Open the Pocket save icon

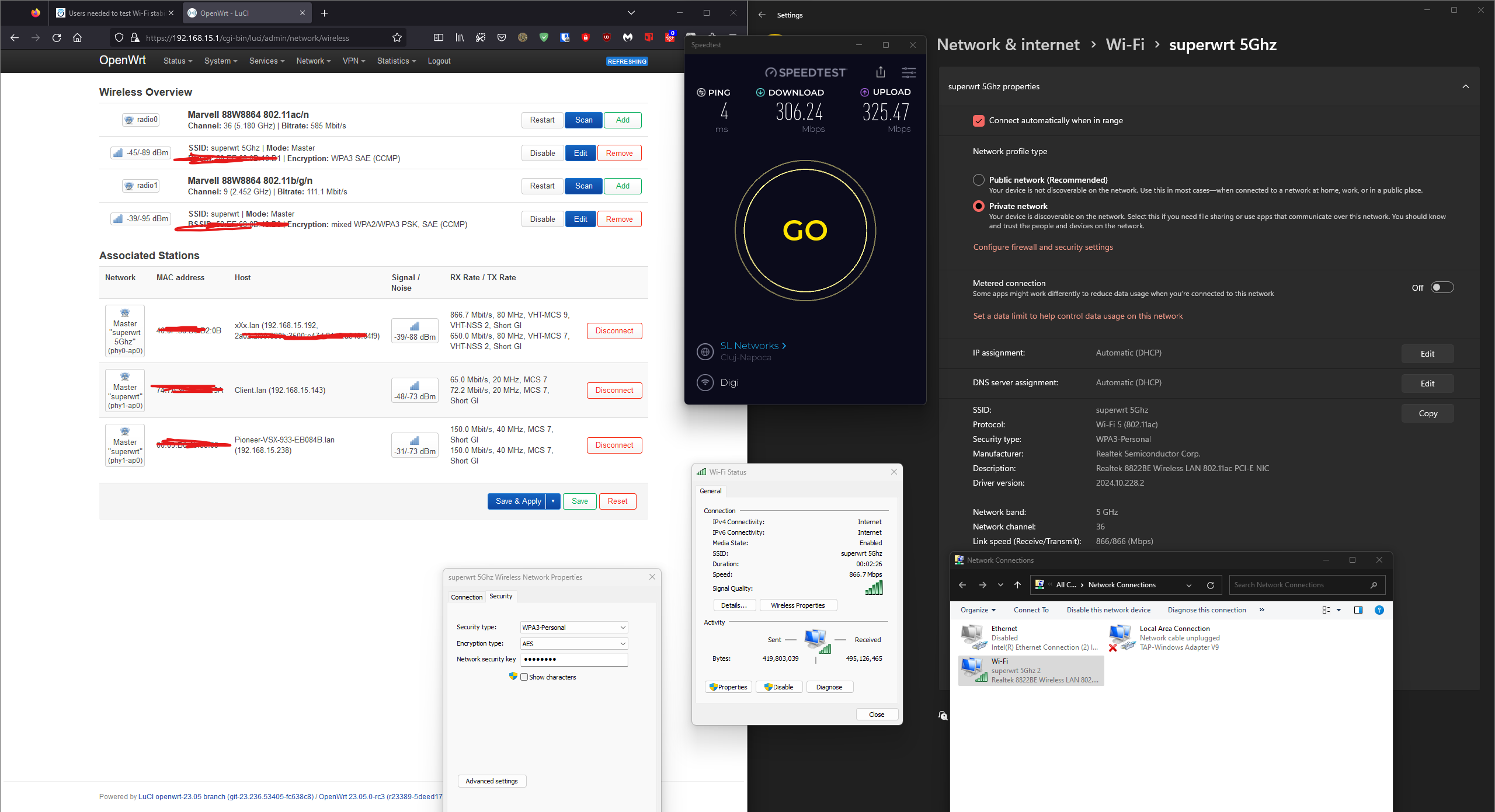click(x=502, y=38)
